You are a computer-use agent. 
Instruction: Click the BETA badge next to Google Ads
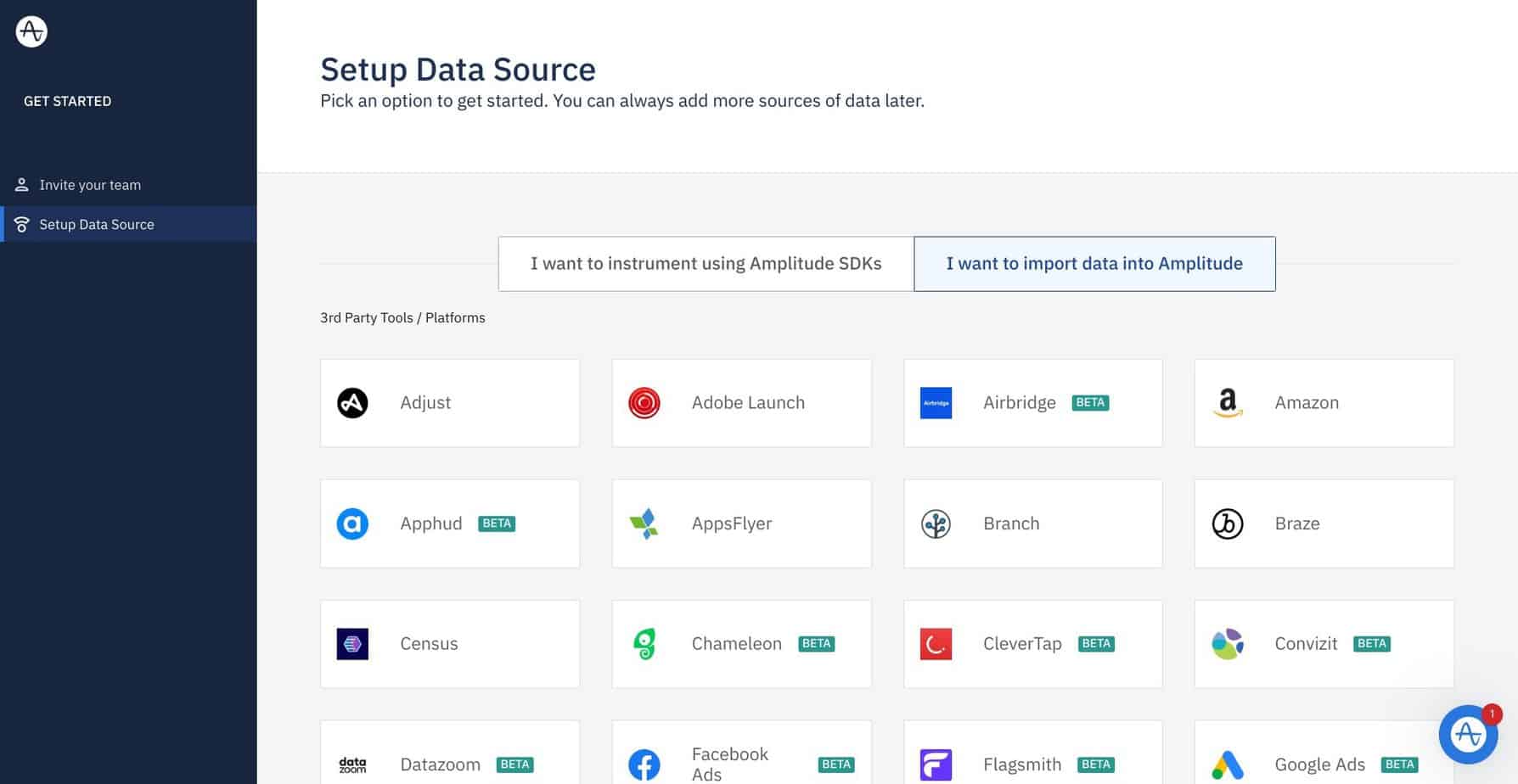pos(1400,764)
